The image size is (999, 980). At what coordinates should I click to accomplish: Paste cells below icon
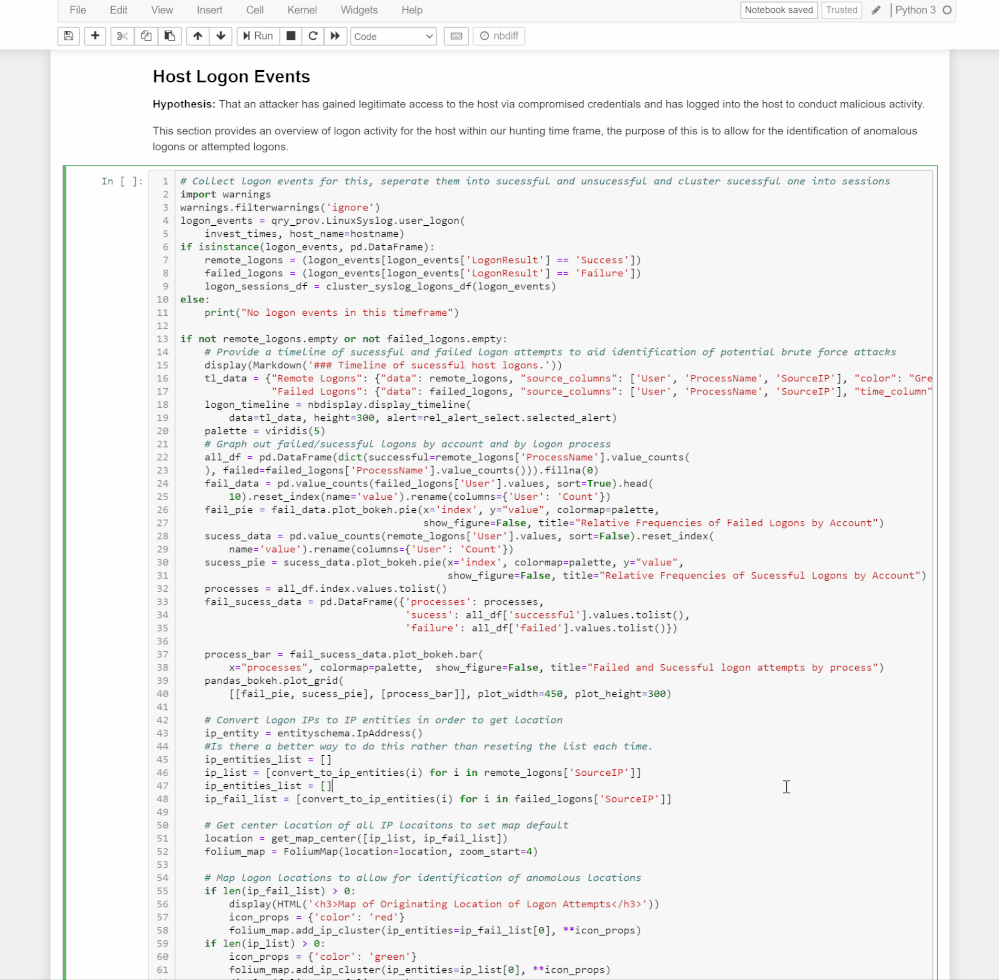coord(169,36)
